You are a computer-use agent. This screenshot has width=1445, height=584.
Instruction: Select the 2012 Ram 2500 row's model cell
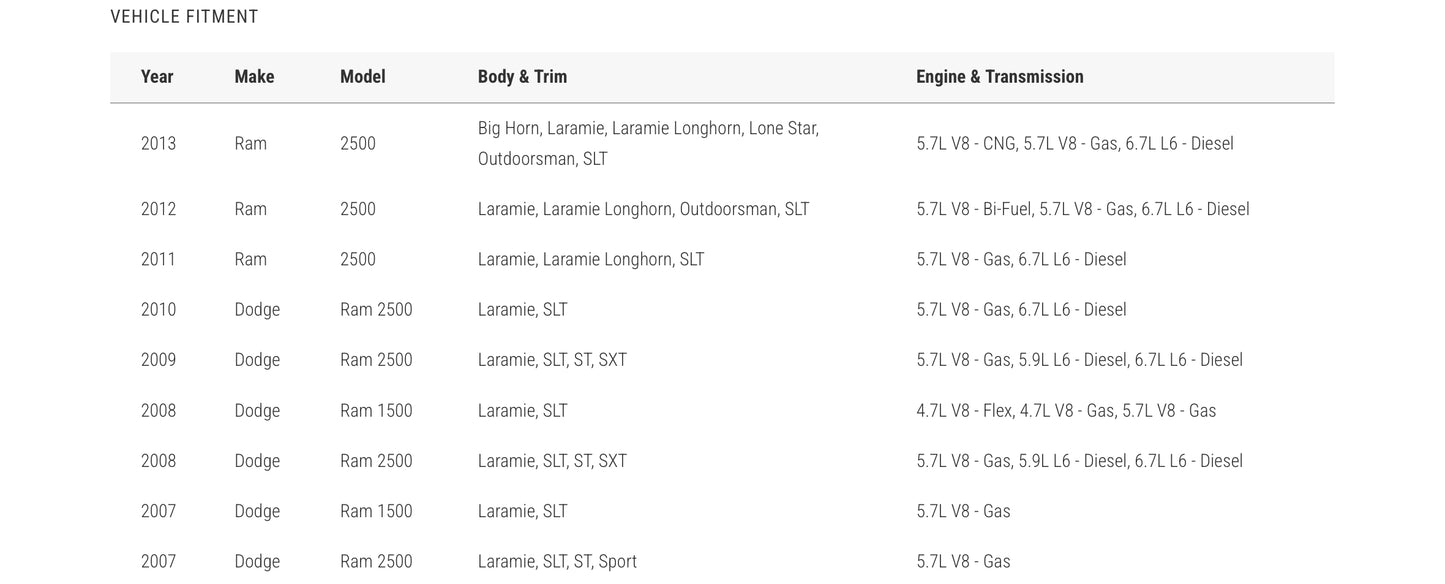tap(358, 210)
